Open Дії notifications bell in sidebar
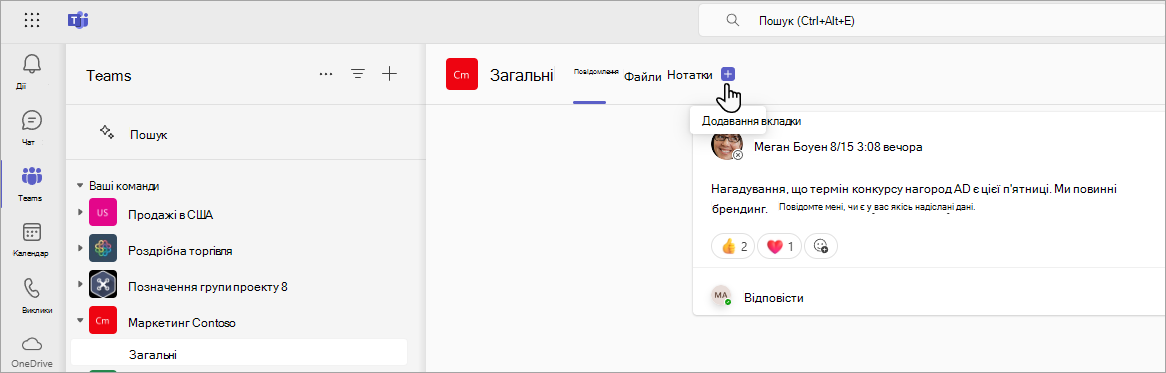The width and height of the screenshot is (1166, 373). [32, 64]
